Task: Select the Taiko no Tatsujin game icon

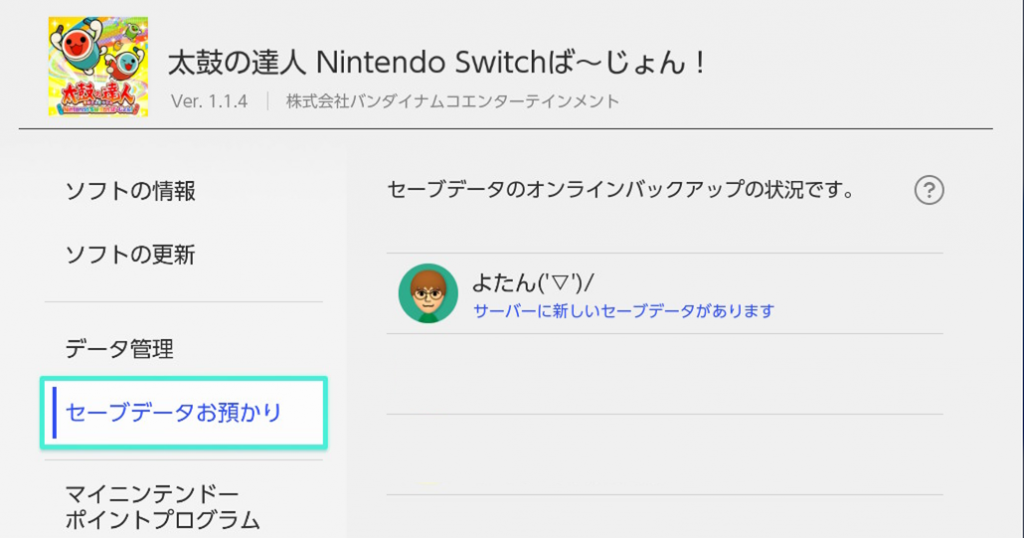Action: (x=98, y=67)
